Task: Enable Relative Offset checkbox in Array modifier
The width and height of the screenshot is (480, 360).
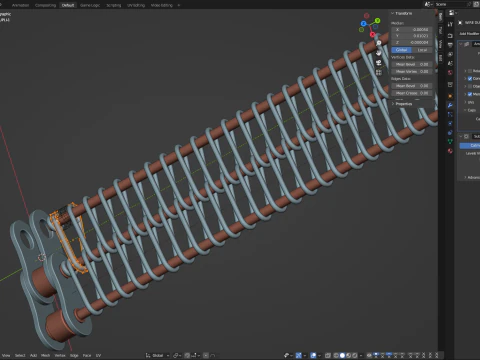Action: click(470, 71)
